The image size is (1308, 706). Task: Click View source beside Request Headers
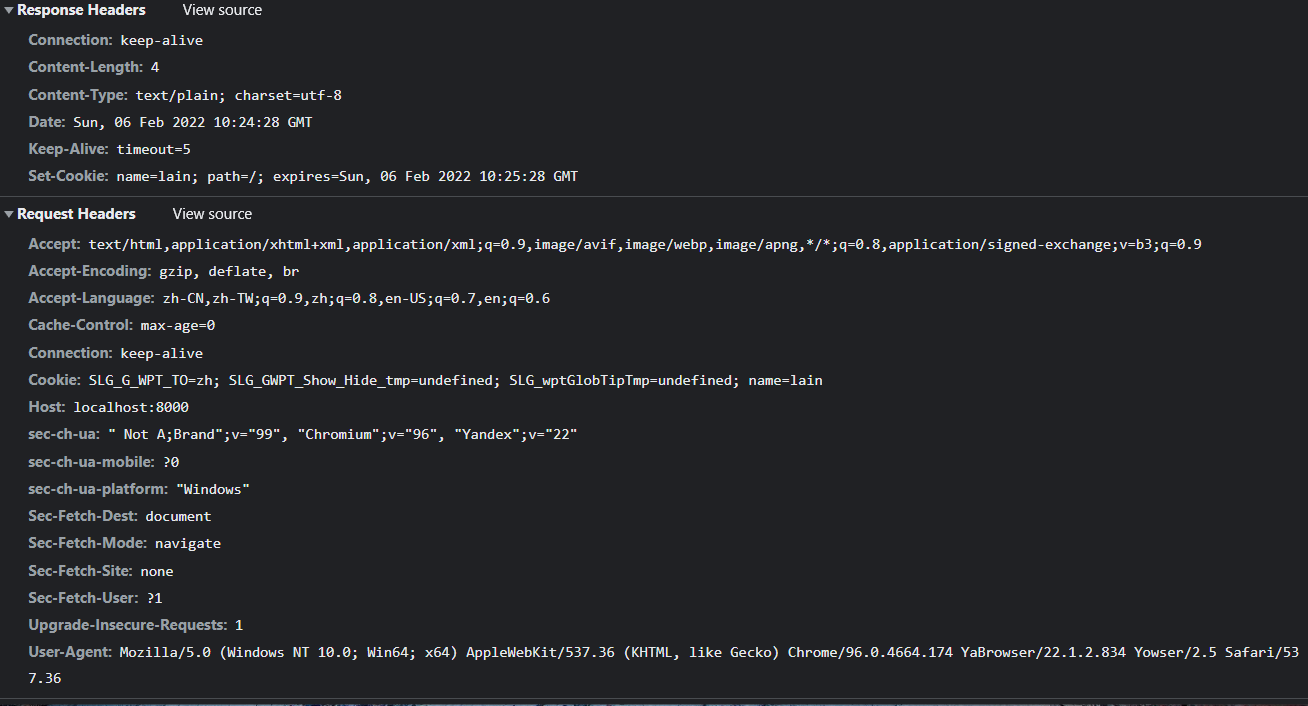(x=212, y=214)
